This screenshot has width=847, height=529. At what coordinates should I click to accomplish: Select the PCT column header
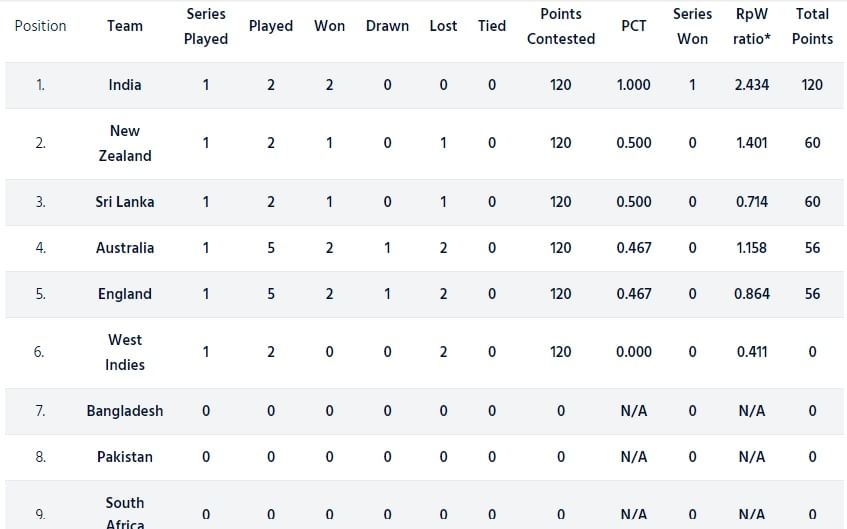click(x=634, y=26)
